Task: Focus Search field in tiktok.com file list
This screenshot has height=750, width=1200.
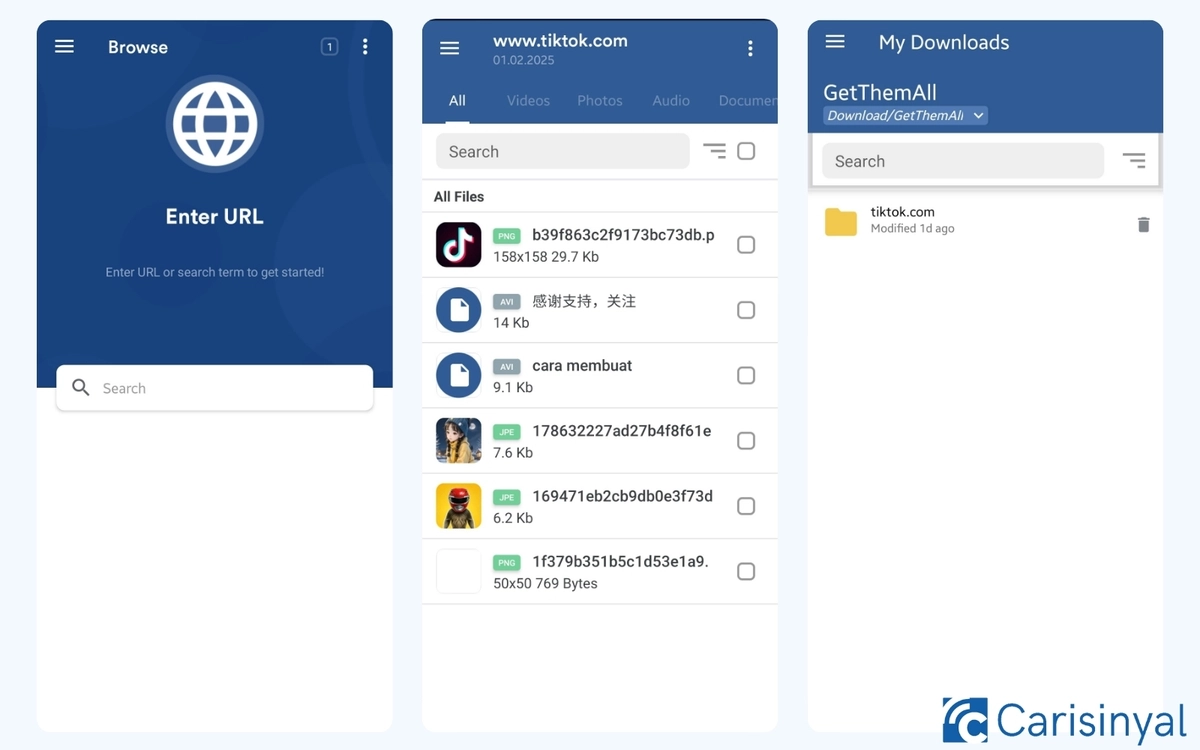Action: point(563,152)
